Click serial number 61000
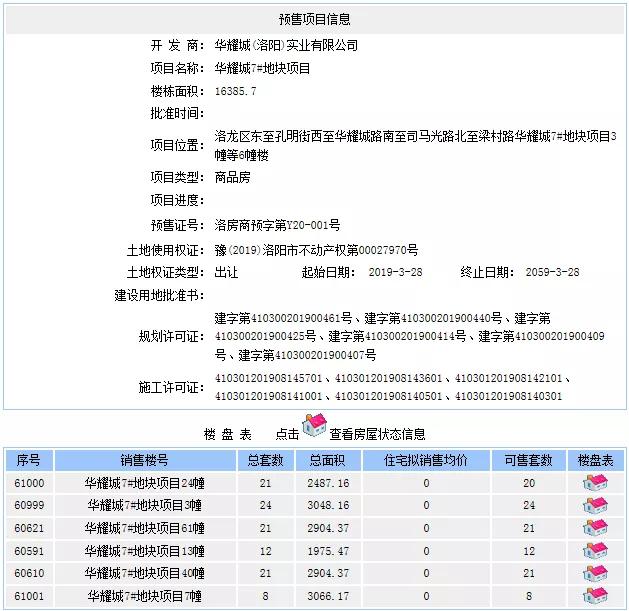 point(29,483)
